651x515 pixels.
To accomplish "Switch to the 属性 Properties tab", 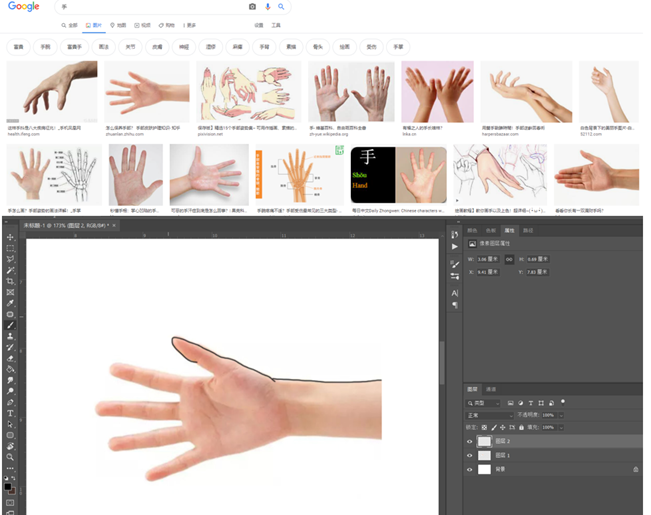I will tap(509, 230).
